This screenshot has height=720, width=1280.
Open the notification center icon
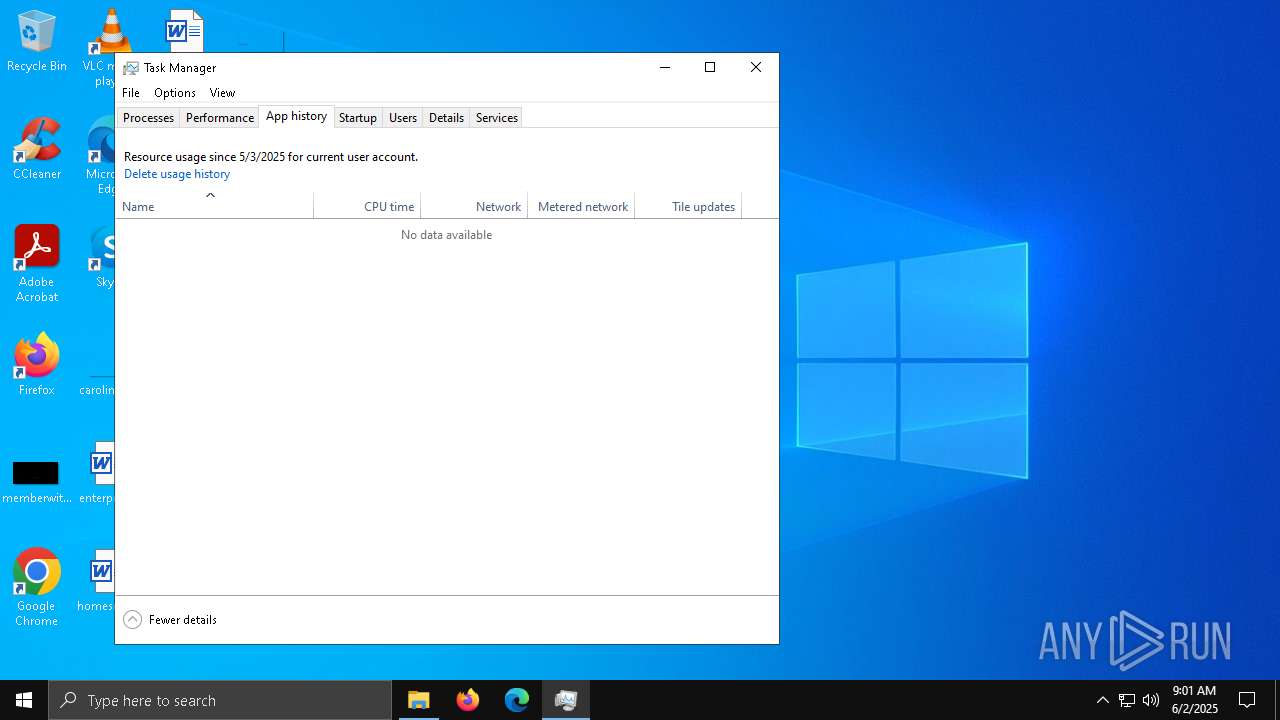point(1247,700)
